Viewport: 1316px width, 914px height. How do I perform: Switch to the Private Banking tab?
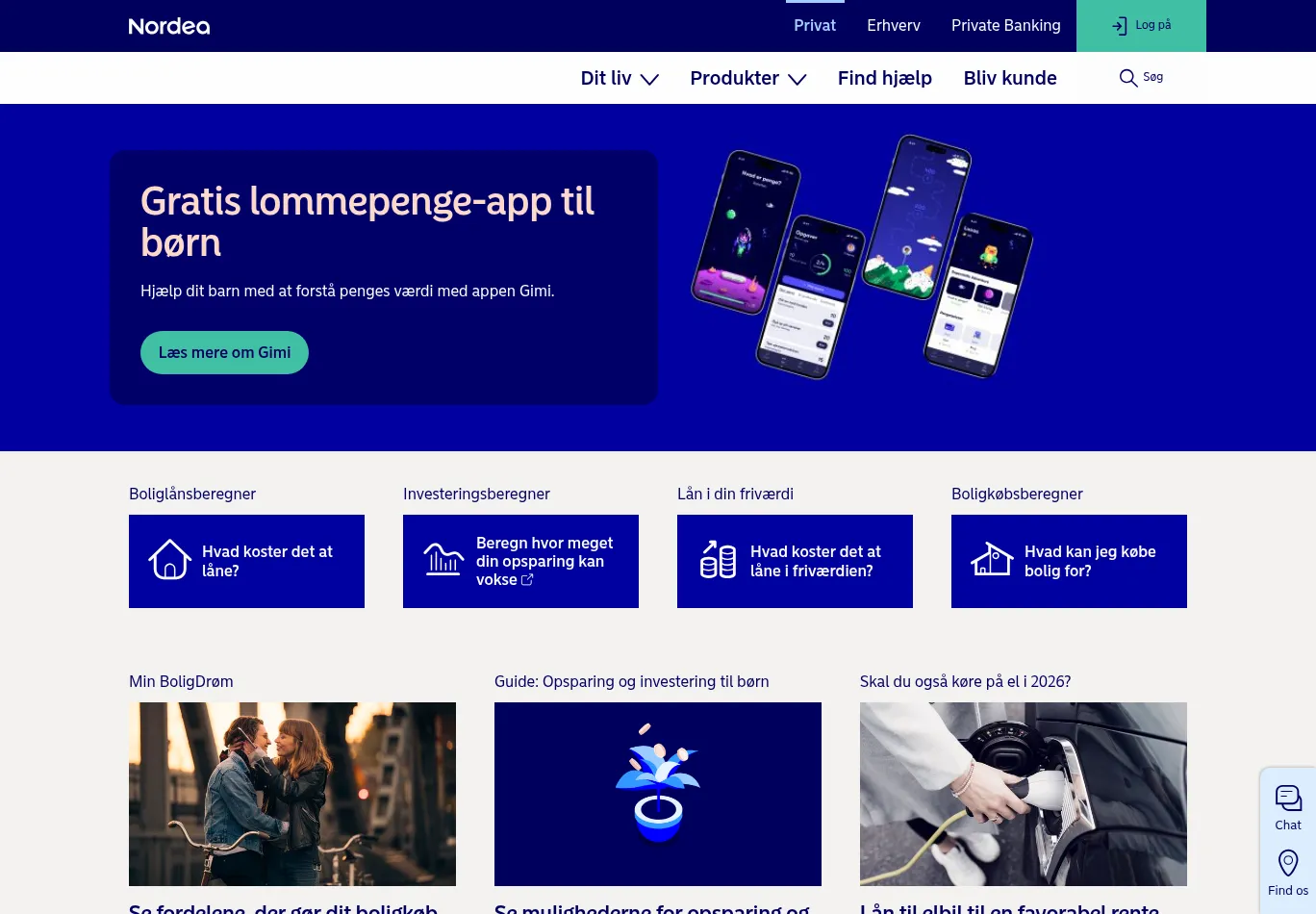coord(1006,26)
